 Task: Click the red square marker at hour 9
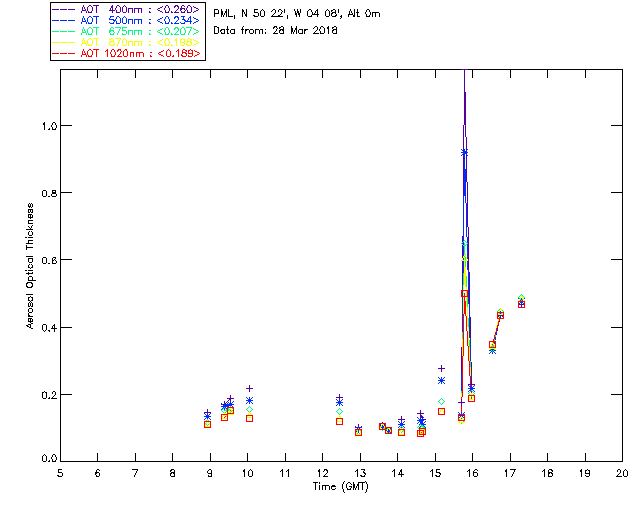pos(207,425)
